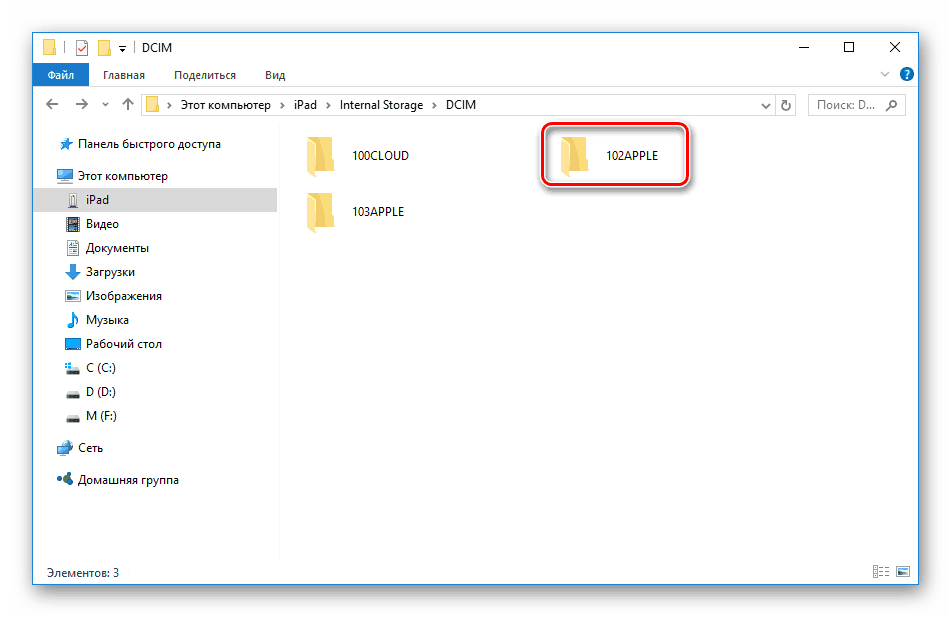Select drive M (F:) in sidebar

point(91,416)
